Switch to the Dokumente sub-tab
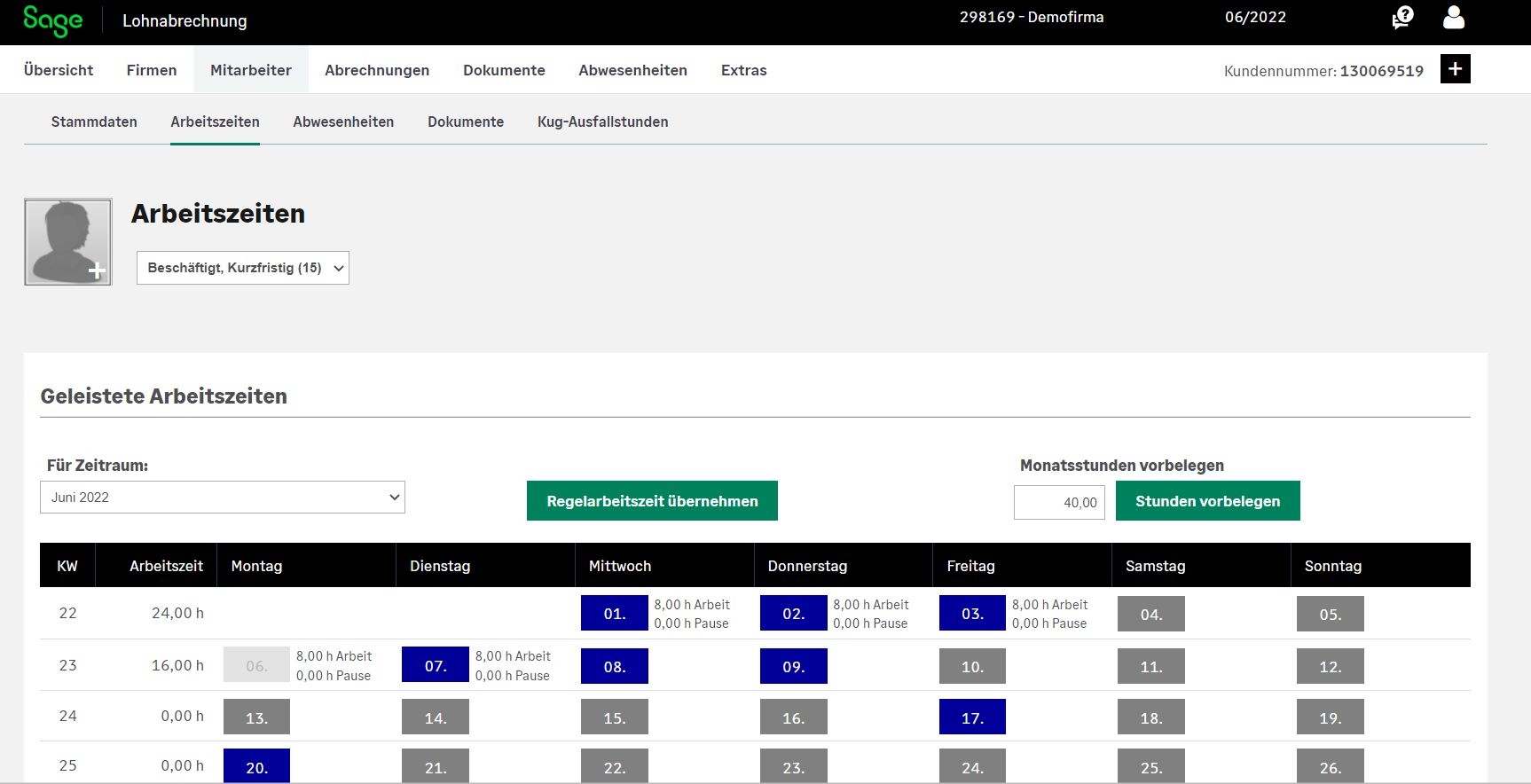Viewport: 1531px width, 784px height. click(x=466, y=122)
